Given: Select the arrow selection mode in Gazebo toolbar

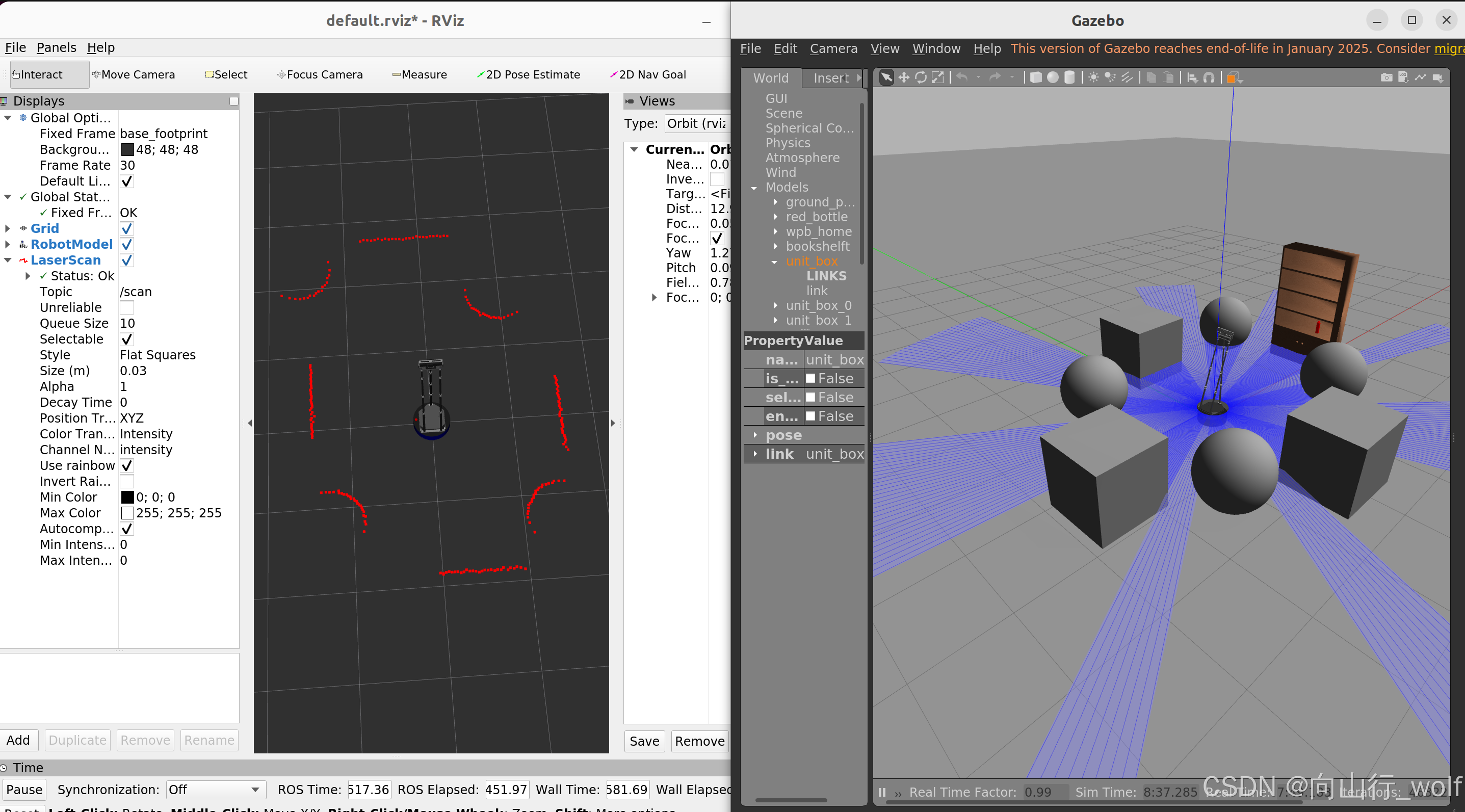Looking at the screenshot, I should point(886,78).
